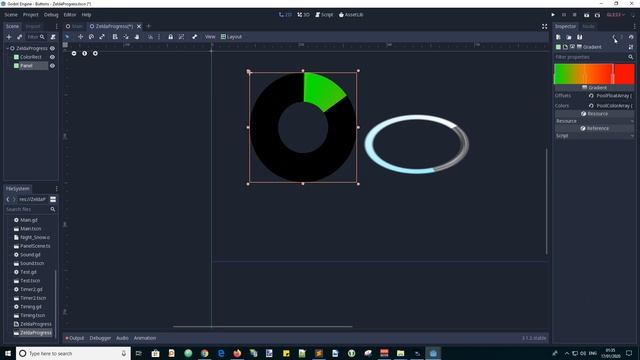640x360 pixels.
Task: Attach a script to the selected node
Action: [53, 37]
